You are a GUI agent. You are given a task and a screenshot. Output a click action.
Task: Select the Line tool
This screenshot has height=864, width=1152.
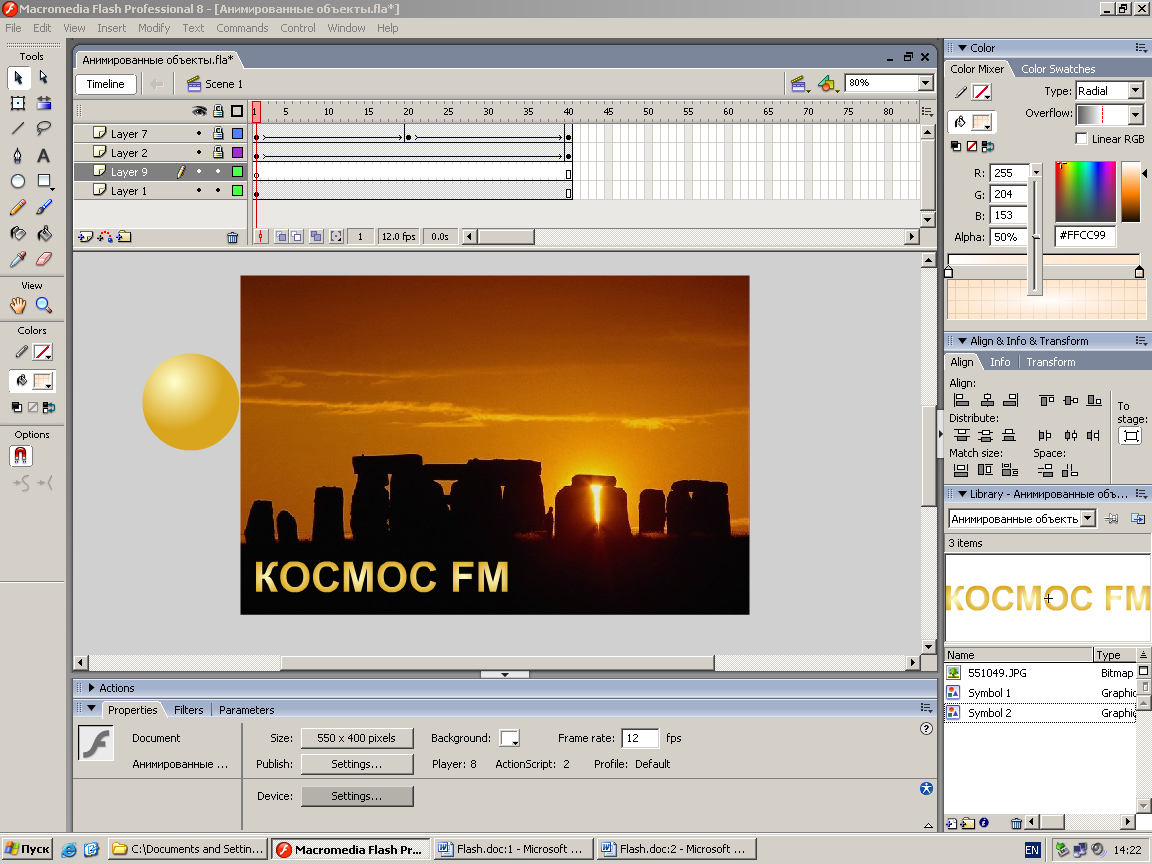(18, 129)
